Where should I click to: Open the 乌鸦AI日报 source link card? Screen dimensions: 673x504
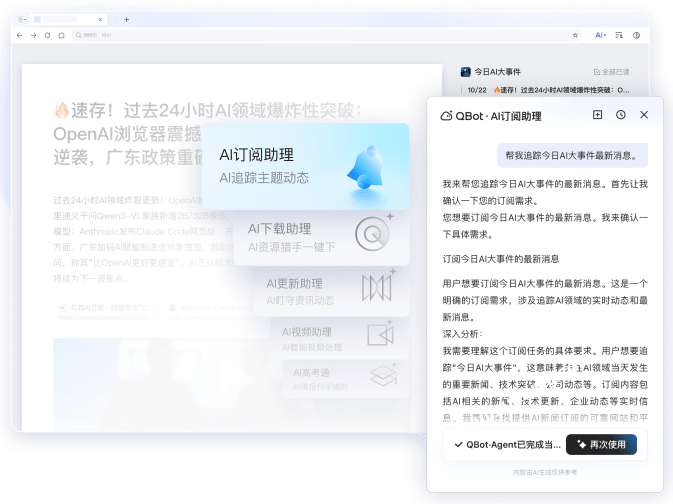pos(106,312)
